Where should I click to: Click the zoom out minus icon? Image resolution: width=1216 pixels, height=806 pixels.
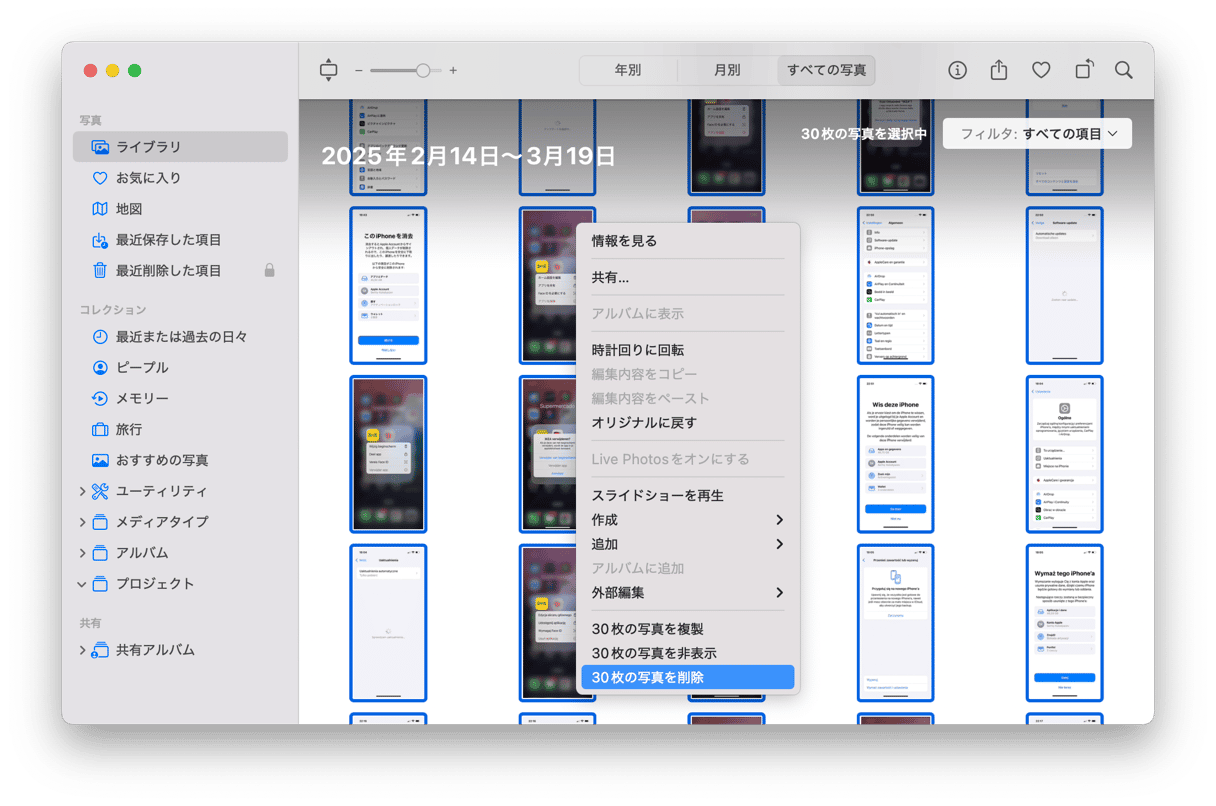click(359, 71)
